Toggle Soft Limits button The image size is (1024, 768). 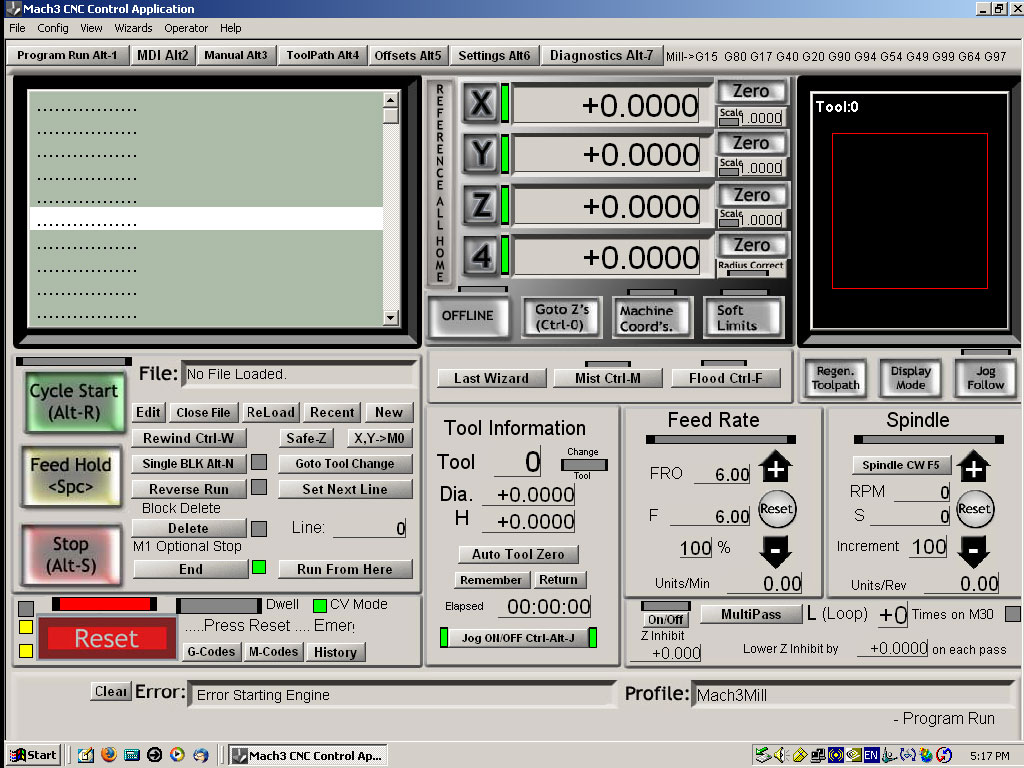(743, 317)
